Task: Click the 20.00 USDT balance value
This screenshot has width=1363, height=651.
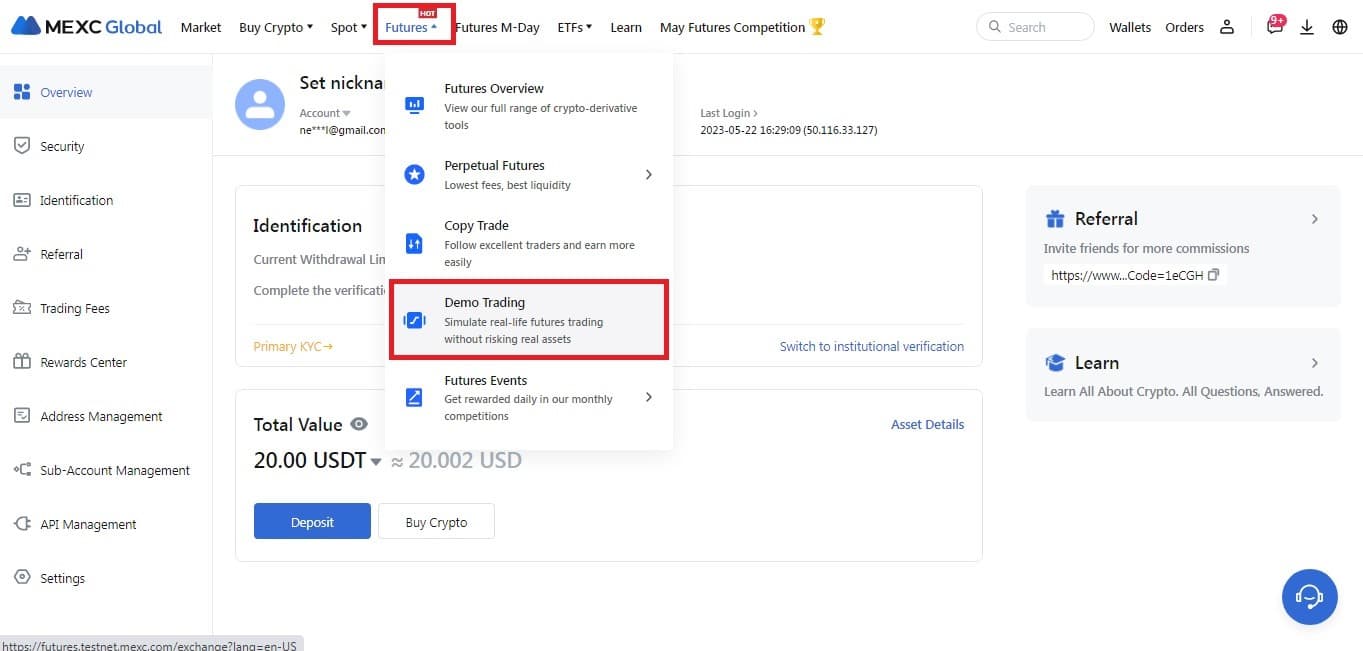Action: point(310,460)
